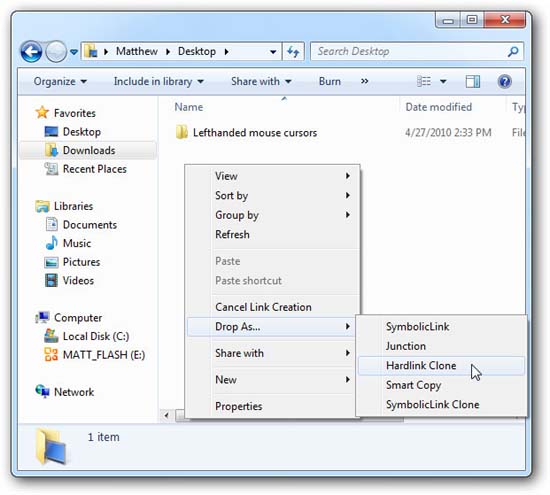The image size is (550, 495).
Task: Click the Refresh button beside the address bar
Action: pyautogui.click(x=293, y=52)
